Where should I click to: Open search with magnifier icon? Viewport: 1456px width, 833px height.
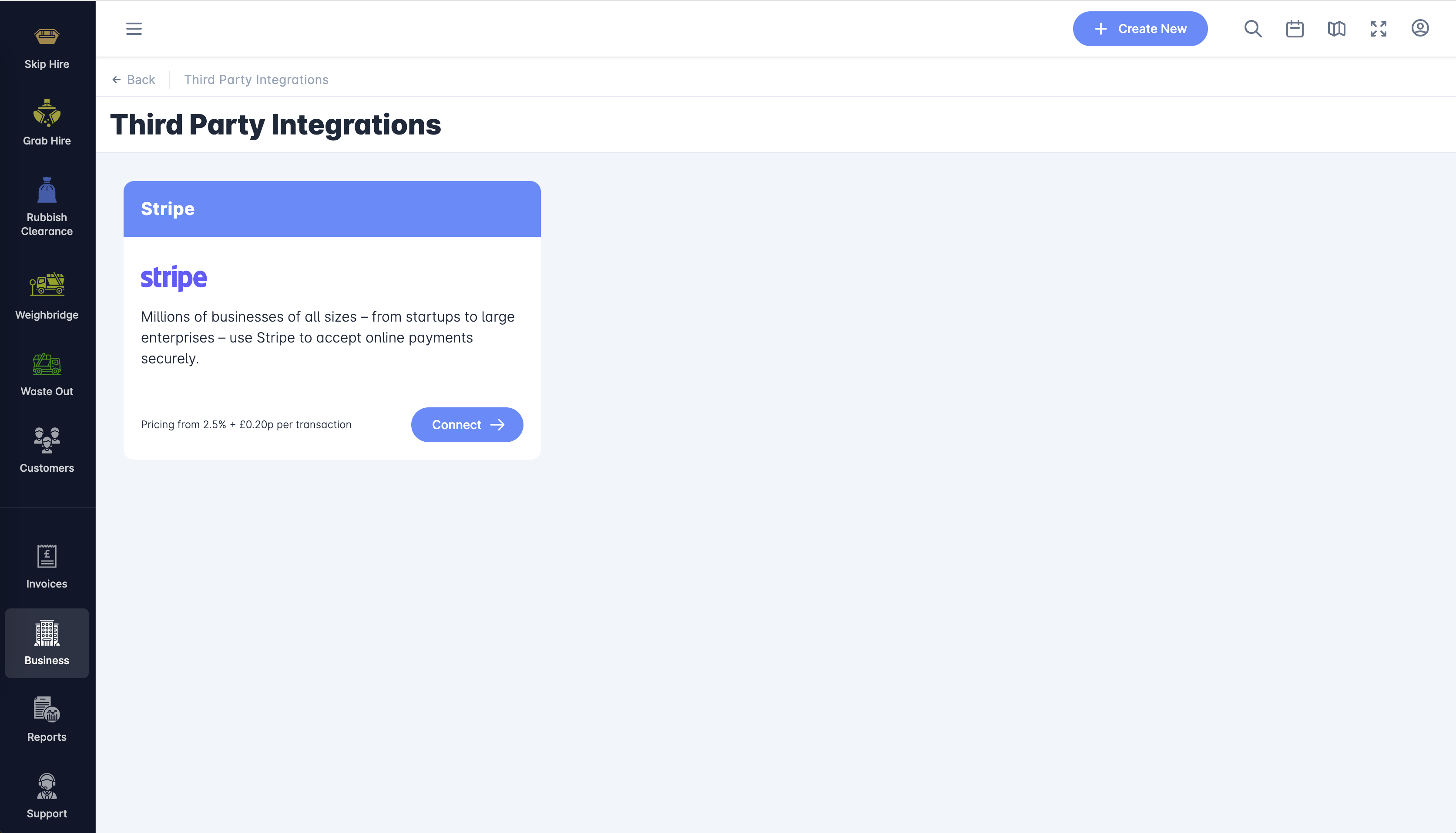(1252, 29)
